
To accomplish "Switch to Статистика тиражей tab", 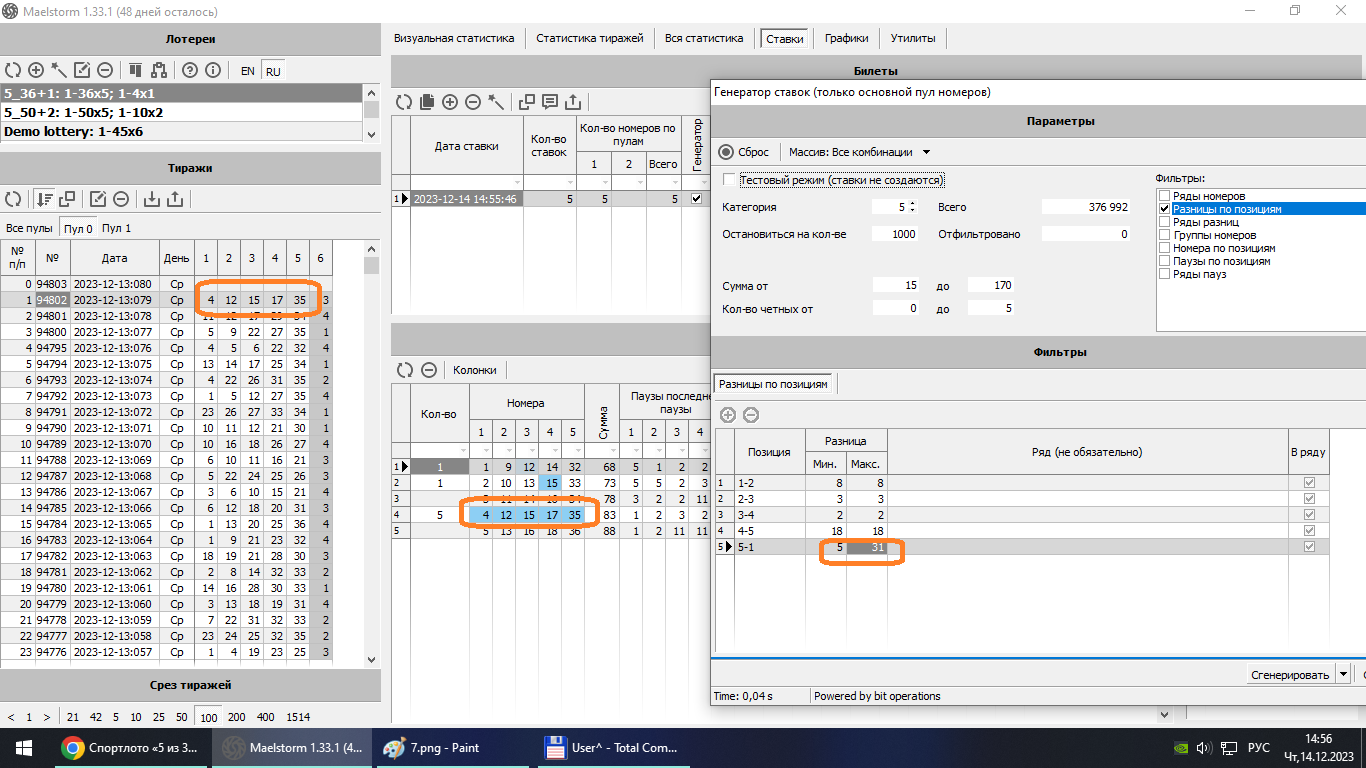I will coord(590,38).
